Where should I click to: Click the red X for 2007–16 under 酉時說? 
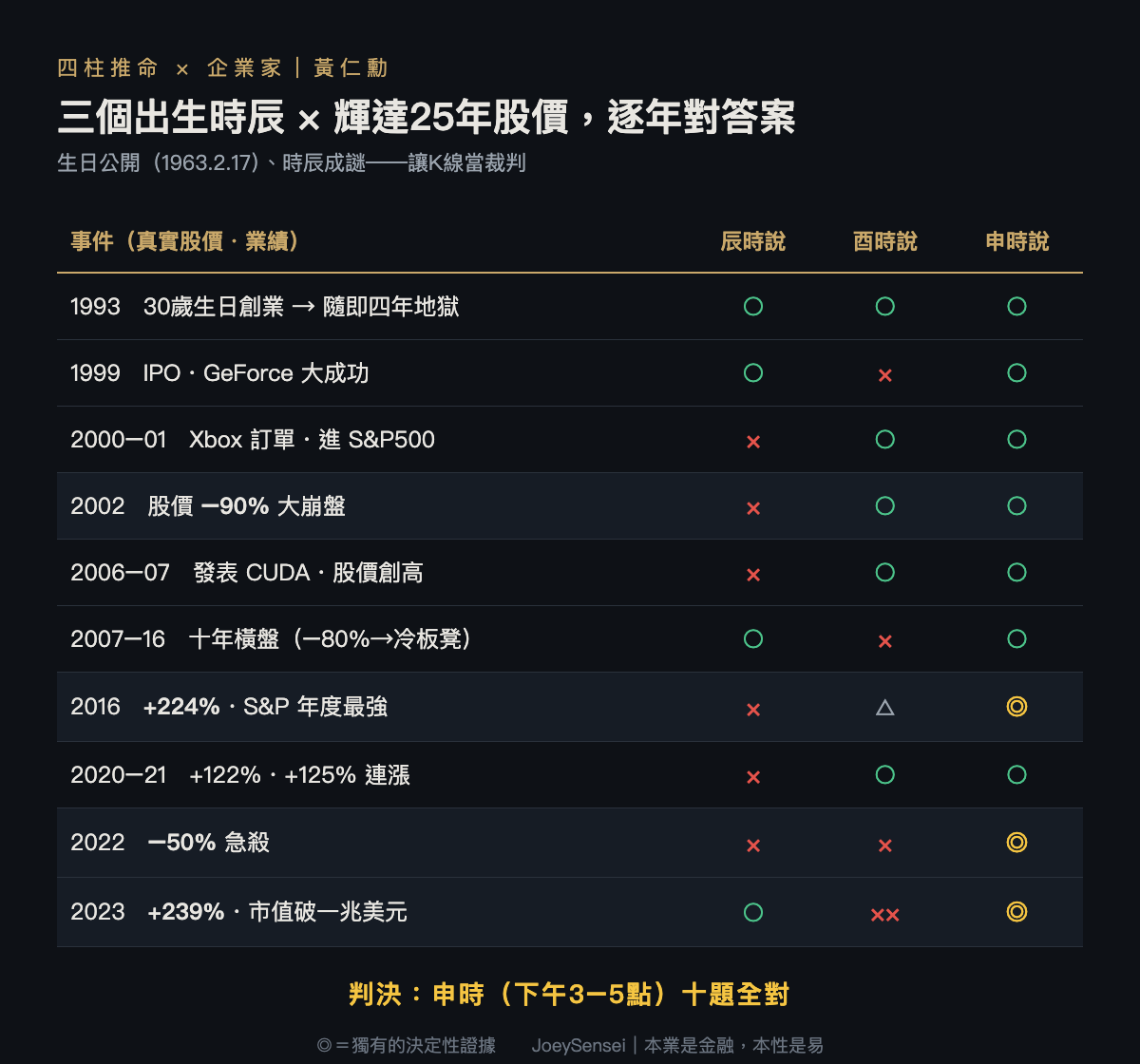click(x=885, y=641)
